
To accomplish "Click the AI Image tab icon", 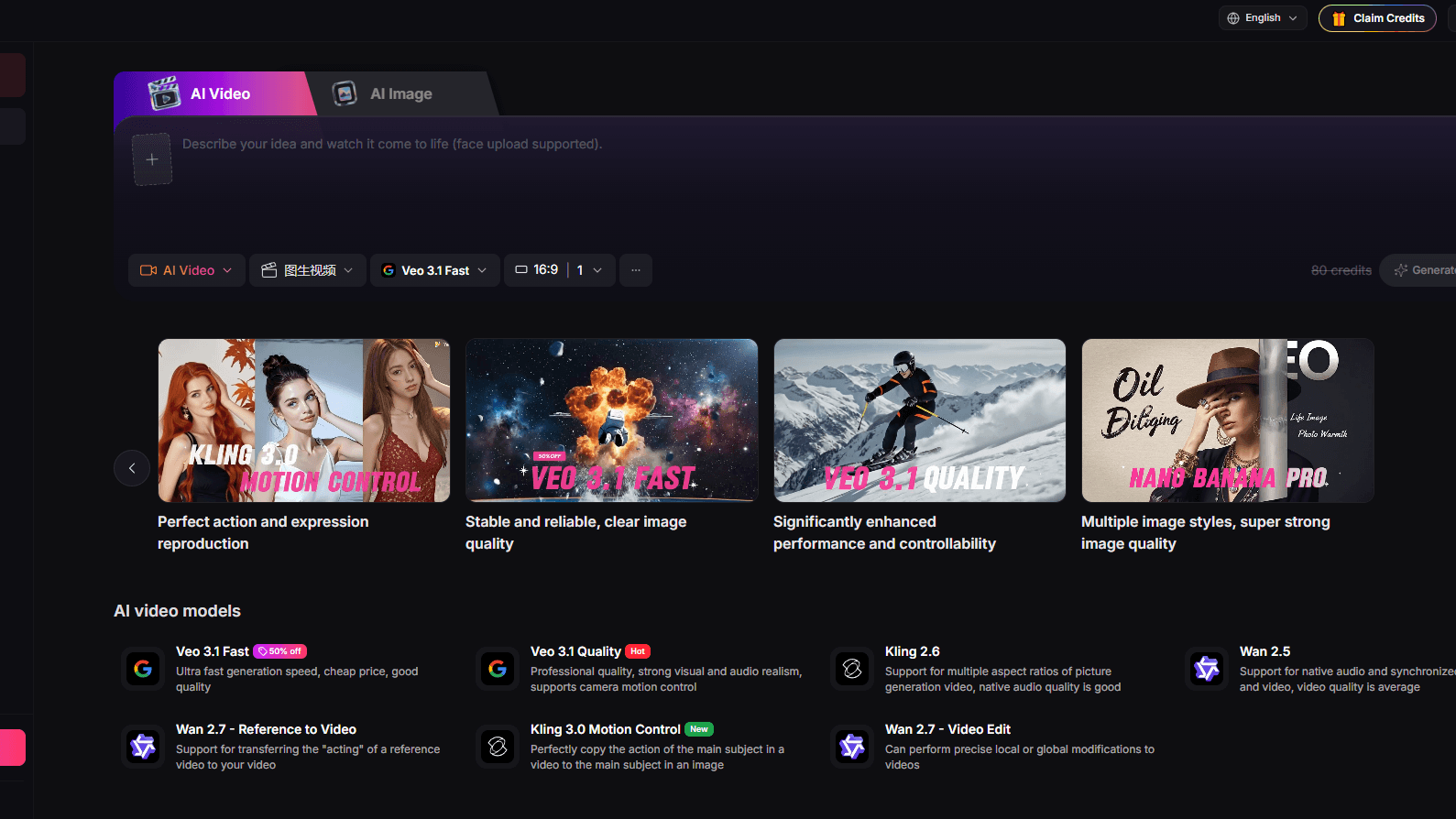I will (345, 93).
